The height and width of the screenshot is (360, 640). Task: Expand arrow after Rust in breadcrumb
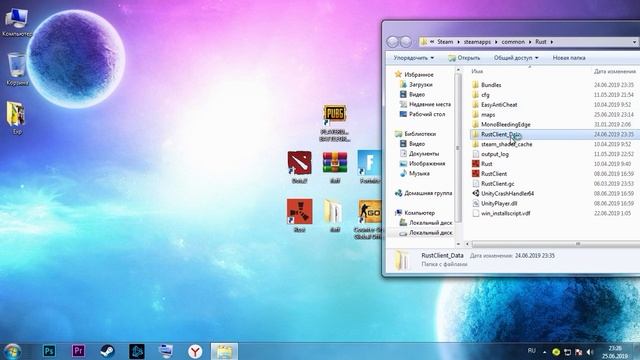click(552, 42)
